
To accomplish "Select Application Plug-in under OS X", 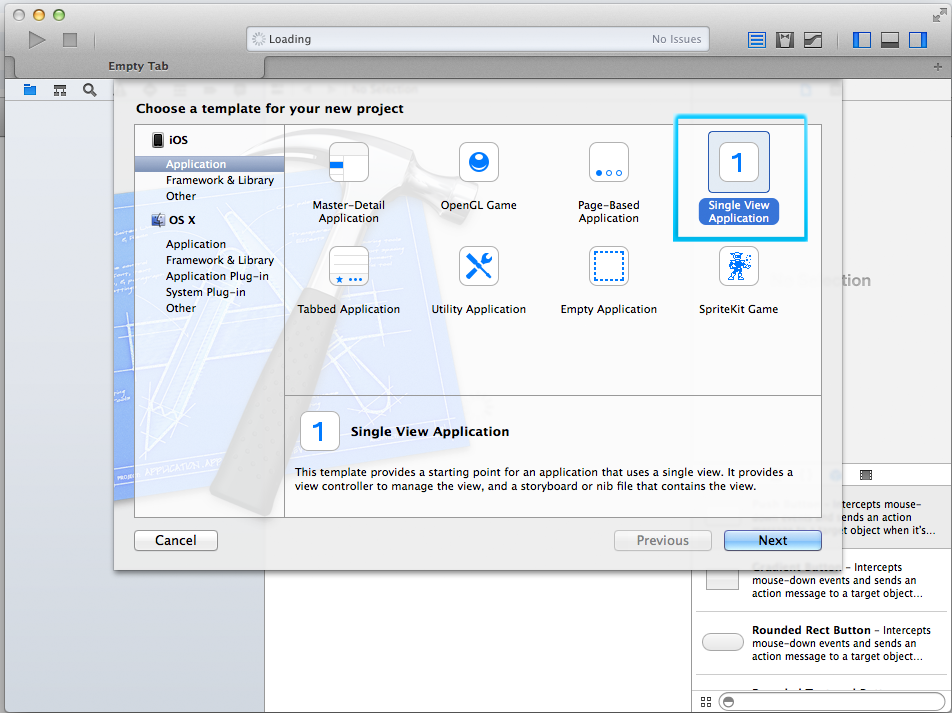I will click(x=217, y=276).
